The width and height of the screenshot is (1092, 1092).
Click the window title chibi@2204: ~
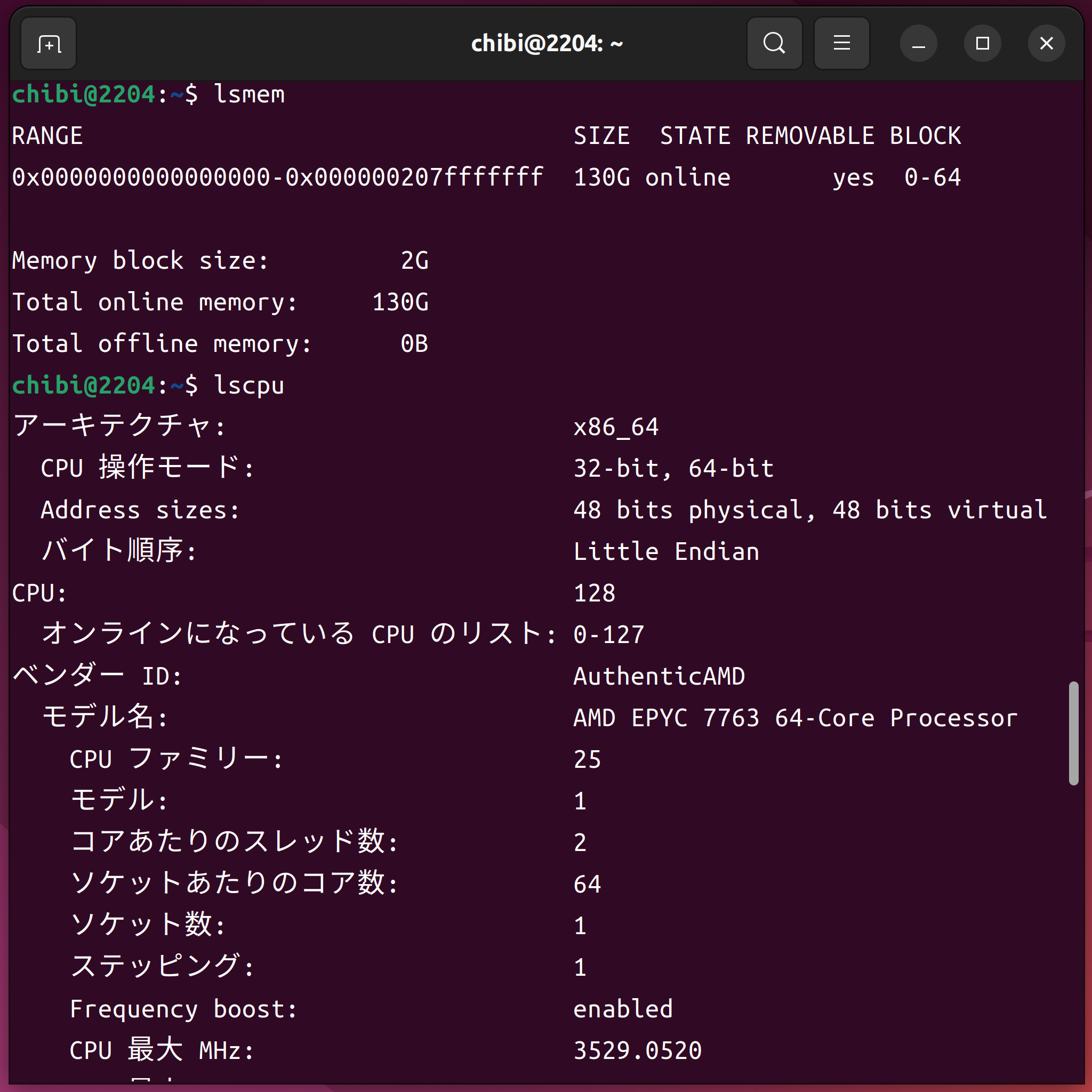(x=547, y=44)
